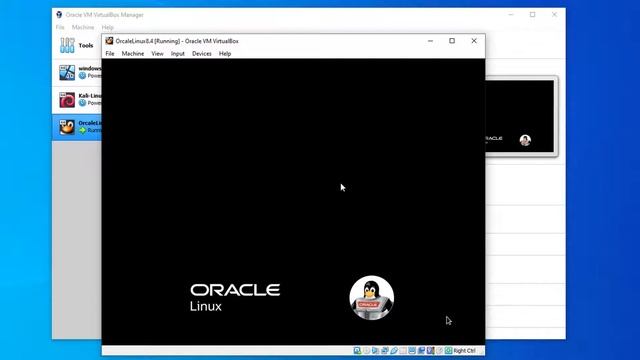
Task: Select the running OracleLinux VM in list
Action: click(77, 127)
